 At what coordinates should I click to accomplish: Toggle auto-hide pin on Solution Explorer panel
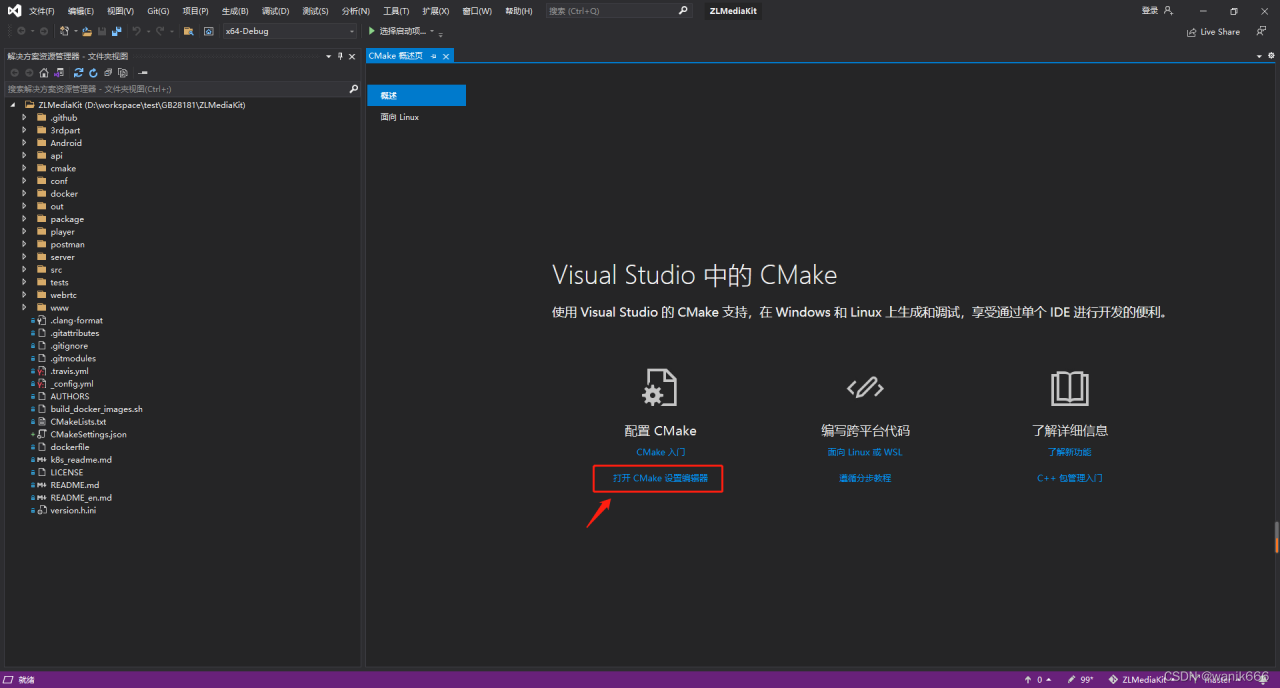[x=340, y=56]
